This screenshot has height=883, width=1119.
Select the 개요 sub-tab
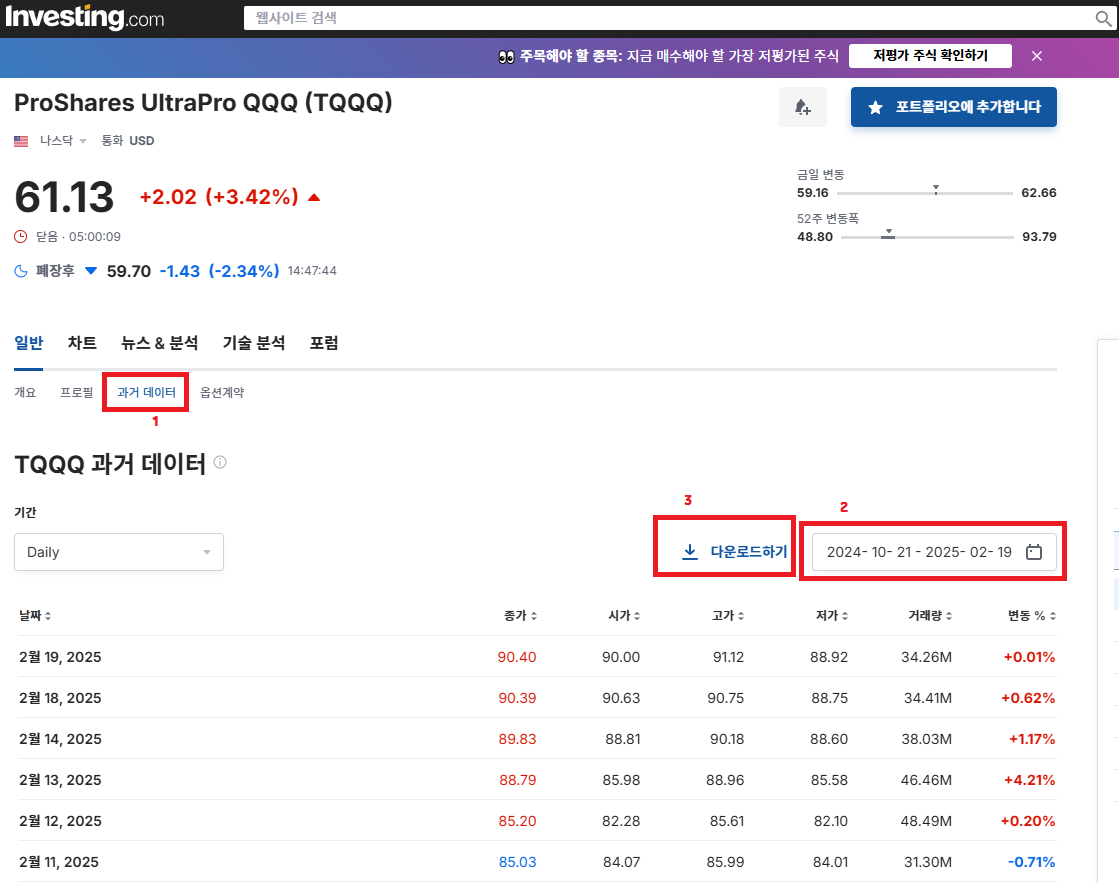pyautogui.click(x=25, y=392)
